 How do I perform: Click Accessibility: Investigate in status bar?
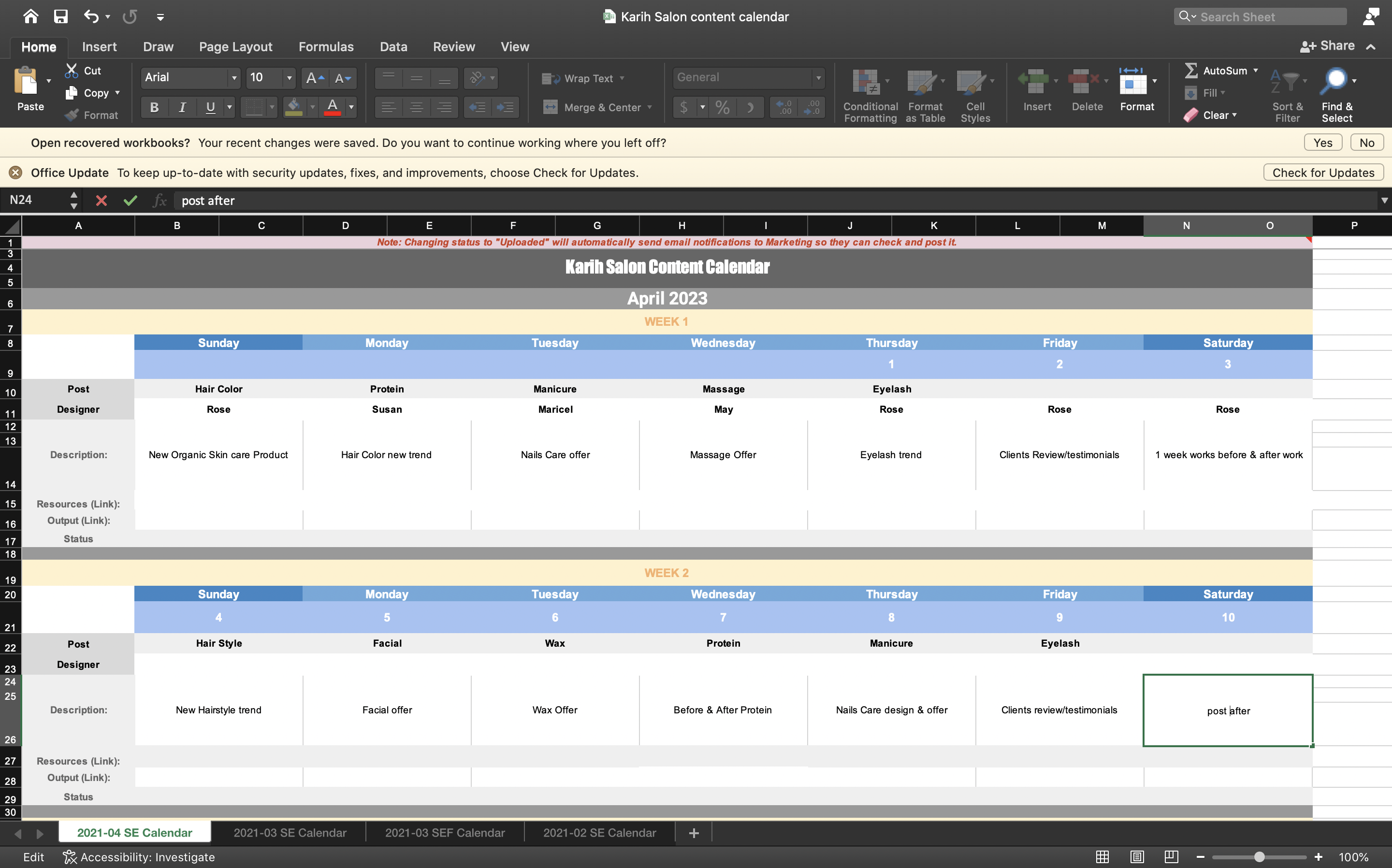point(139,856)
